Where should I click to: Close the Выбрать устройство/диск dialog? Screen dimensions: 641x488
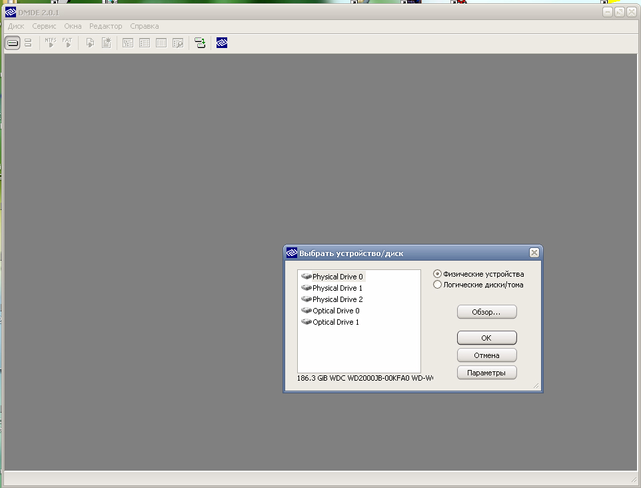[534, 253]
